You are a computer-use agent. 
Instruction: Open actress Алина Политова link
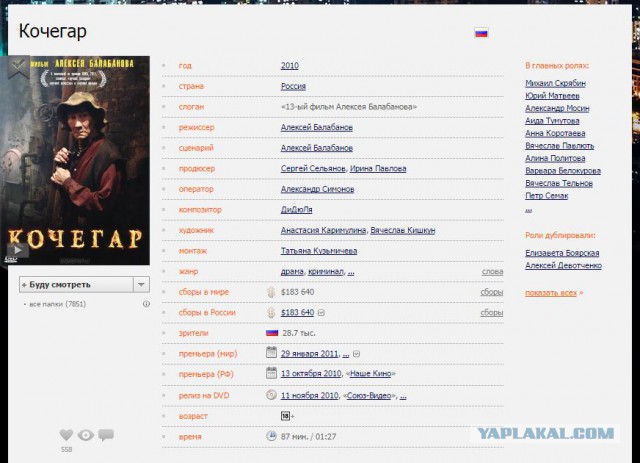click(555, 158)
